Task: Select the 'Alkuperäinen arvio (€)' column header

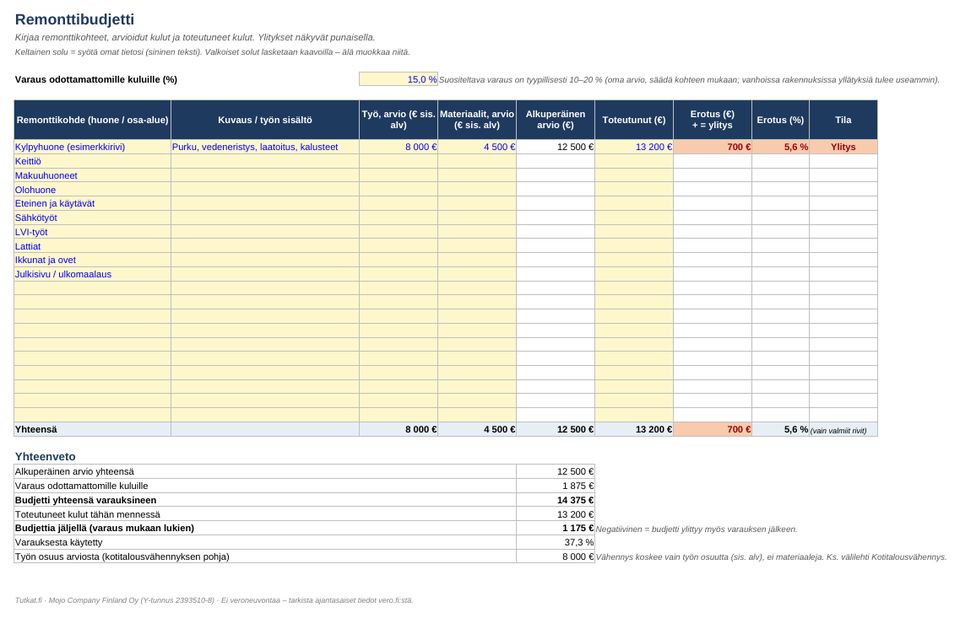Action: 555,119
